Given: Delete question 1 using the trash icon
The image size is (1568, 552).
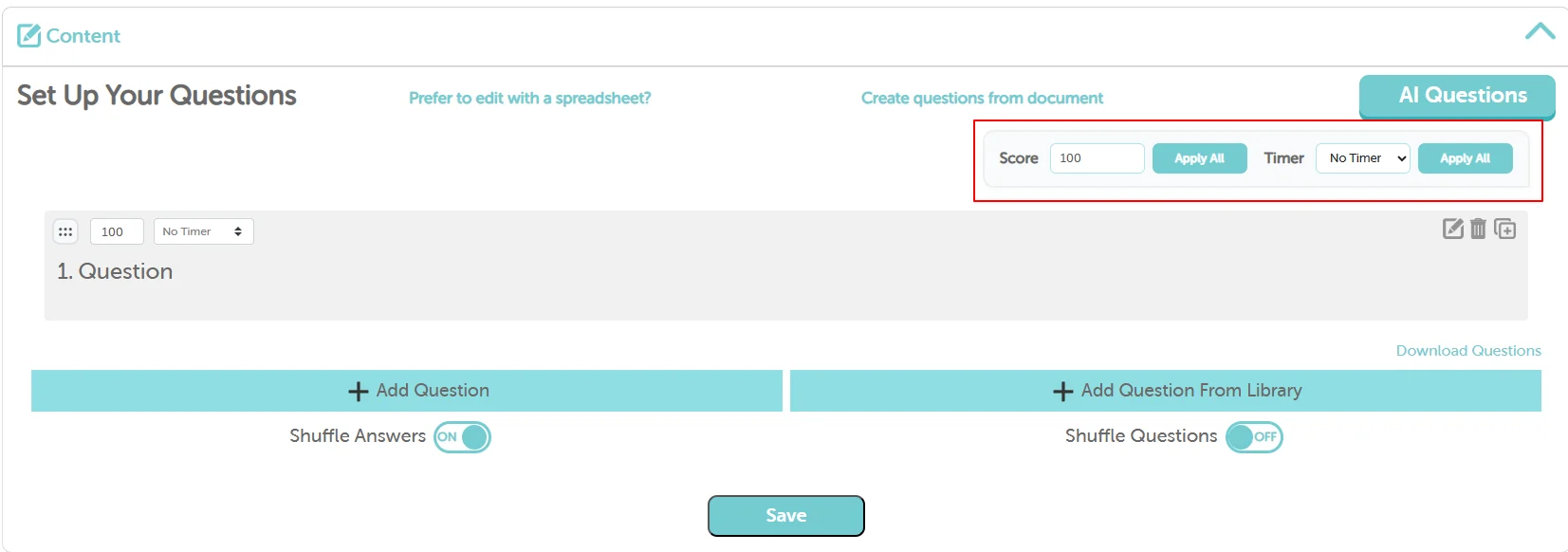Looking at the screenshot, I should coord(1478,229).
